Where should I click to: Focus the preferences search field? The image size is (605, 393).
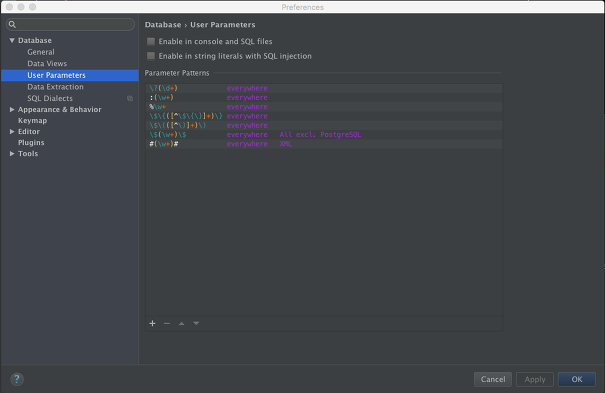click(70, 25)
